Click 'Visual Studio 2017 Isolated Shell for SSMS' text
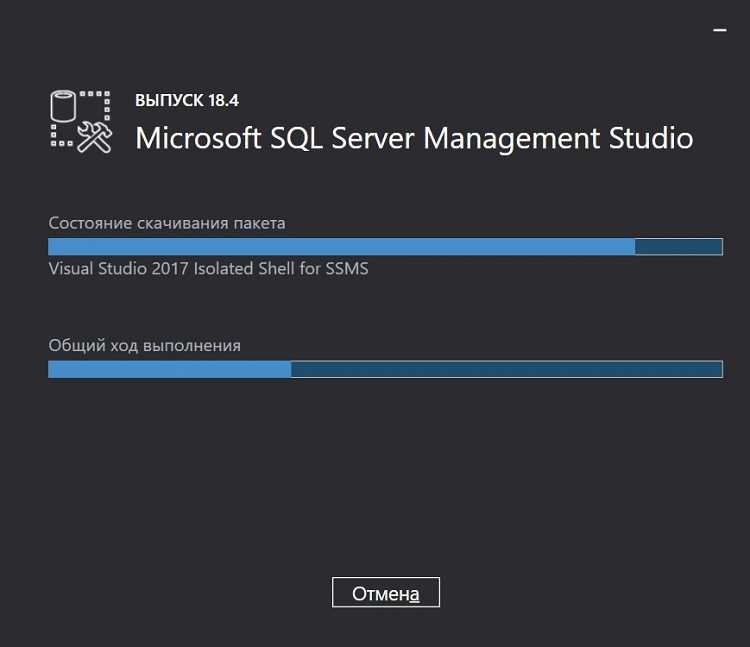750x647 pixels. point(209,268)
